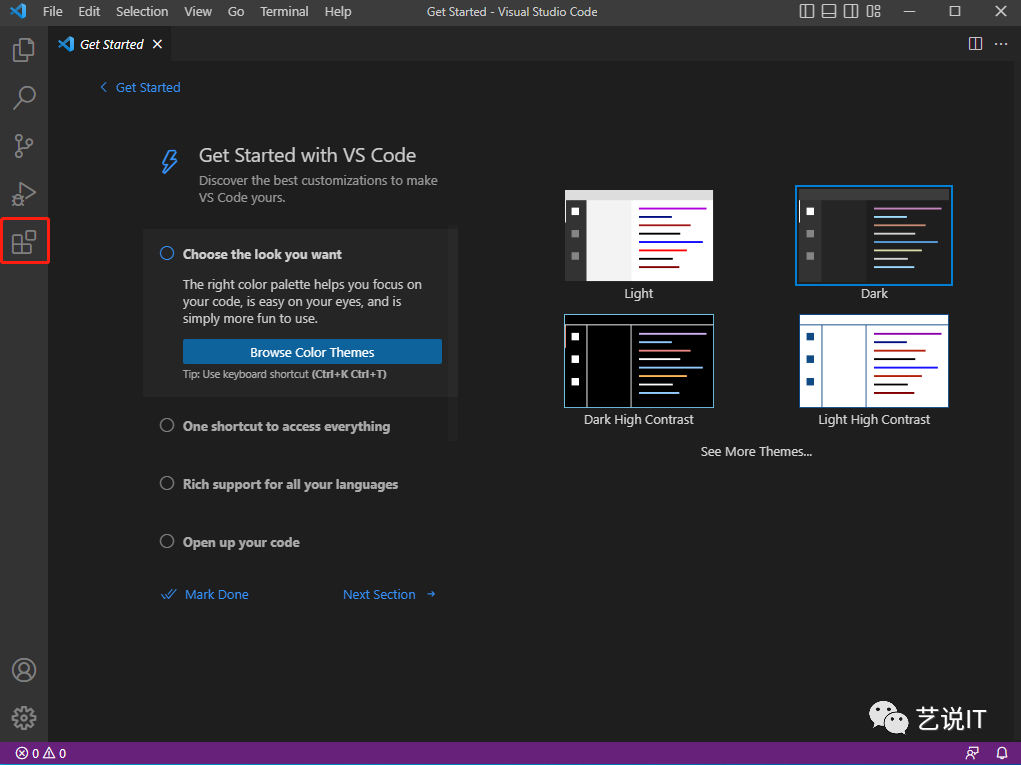Screen dimensions: 1021x765
Task: Open More Actions ellipsis in editor
Action: coord(1001,44)
